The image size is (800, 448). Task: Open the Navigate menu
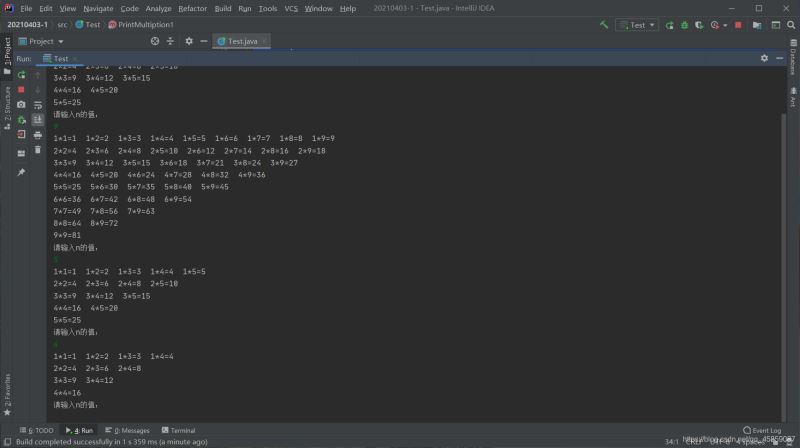[x=98, y=8]
